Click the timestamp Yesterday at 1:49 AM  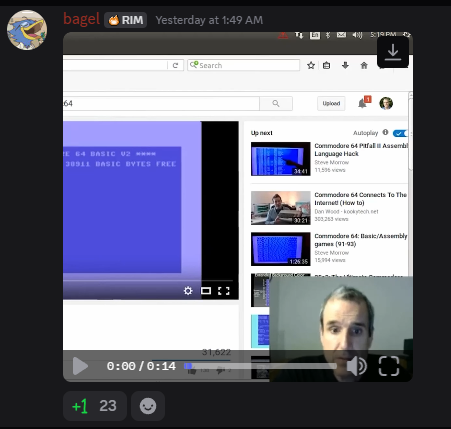tap(209, 20)
